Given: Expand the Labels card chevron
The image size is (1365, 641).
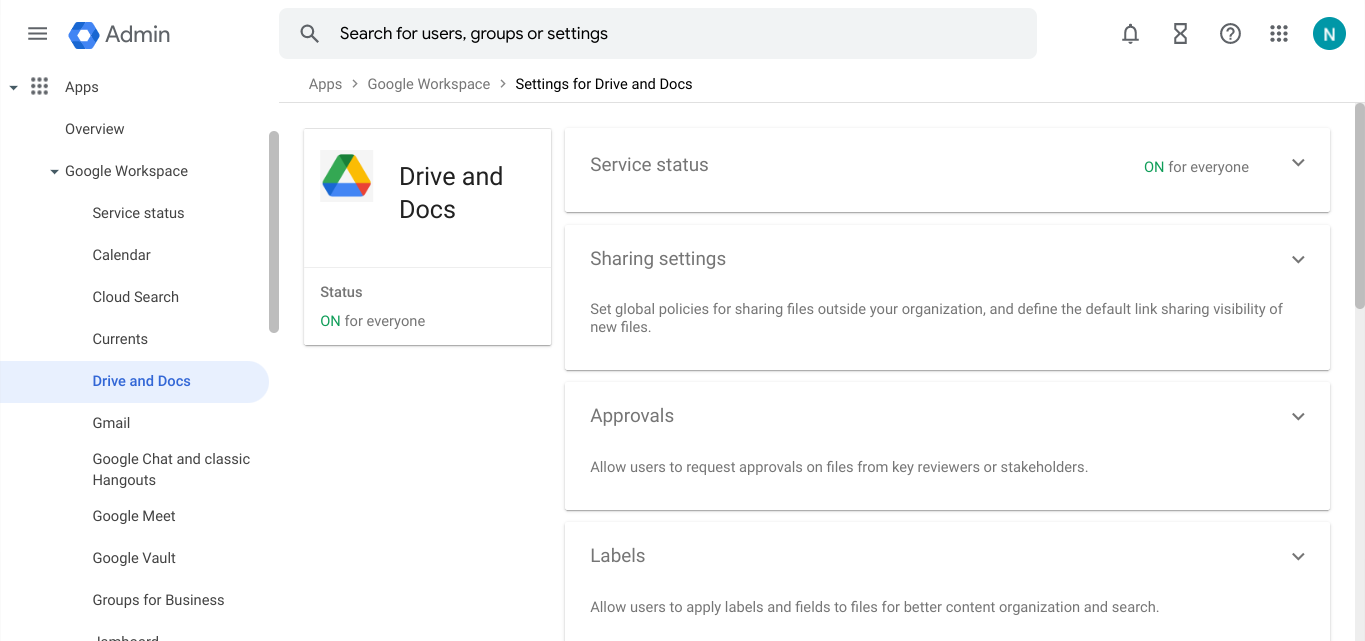Looking at the screenshot, I should tap(1298, 557).
